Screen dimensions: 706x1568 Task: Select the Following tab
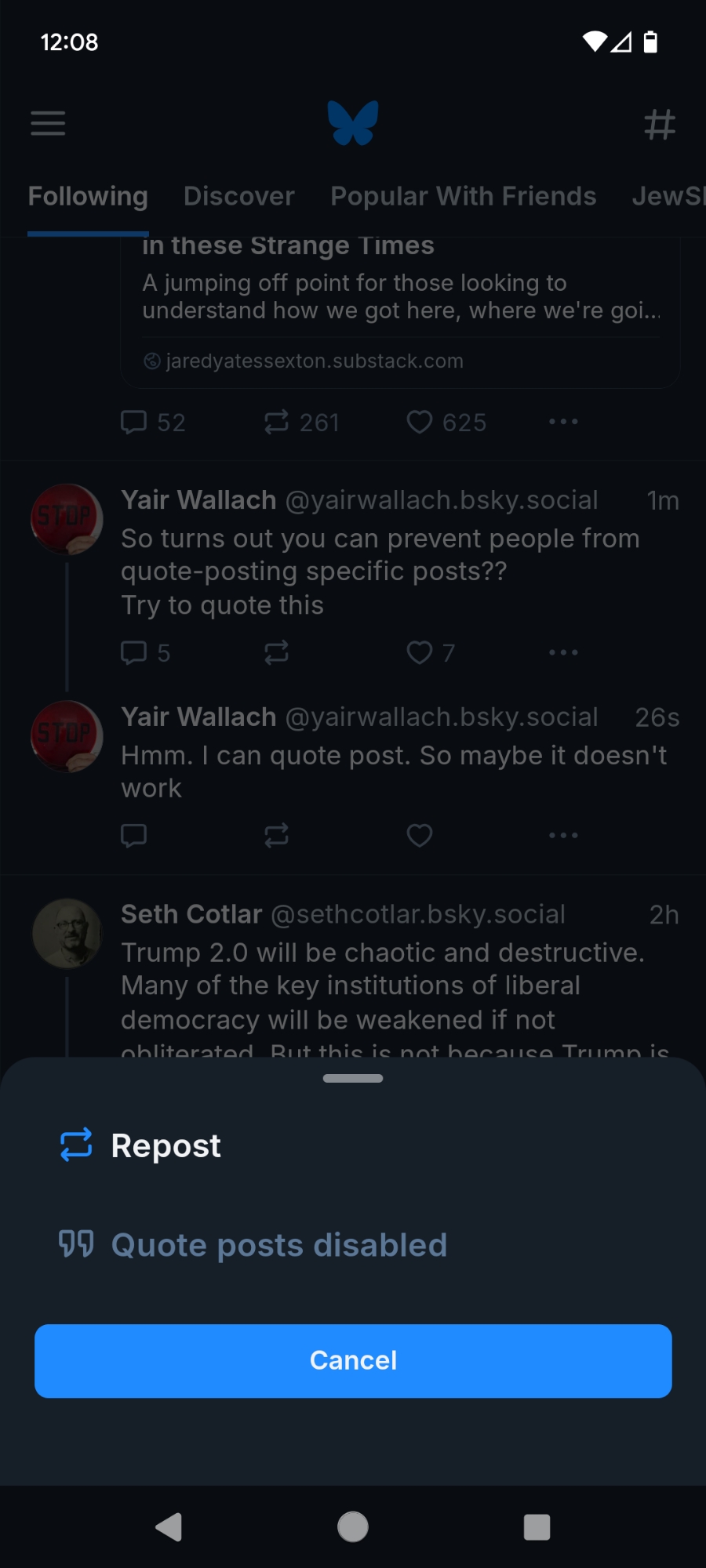pos(88,196)
